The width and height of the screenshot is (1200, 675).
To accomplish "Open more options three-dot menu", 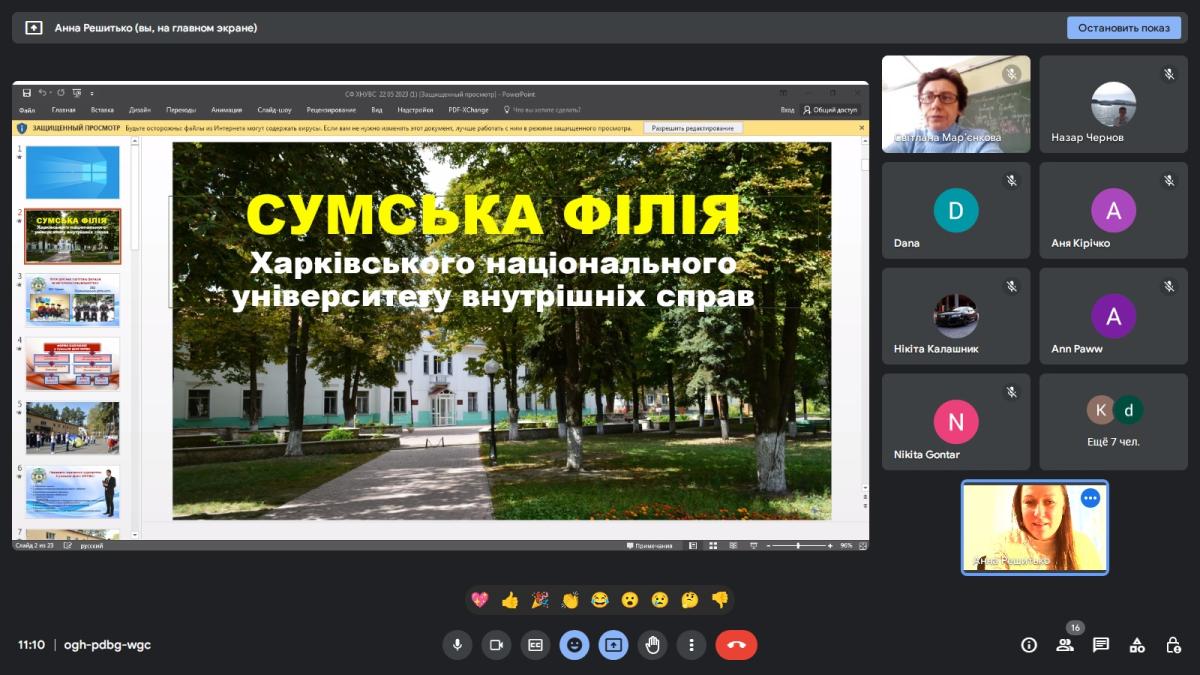I will [x=691, y=645].
